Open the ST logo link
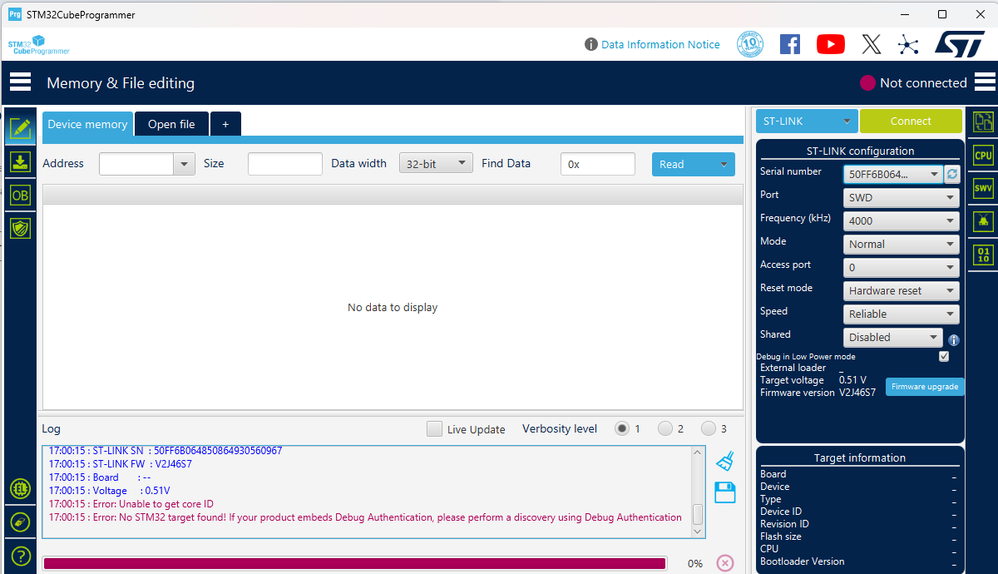This screenshot has width=998, height=574. coord(959,44)
